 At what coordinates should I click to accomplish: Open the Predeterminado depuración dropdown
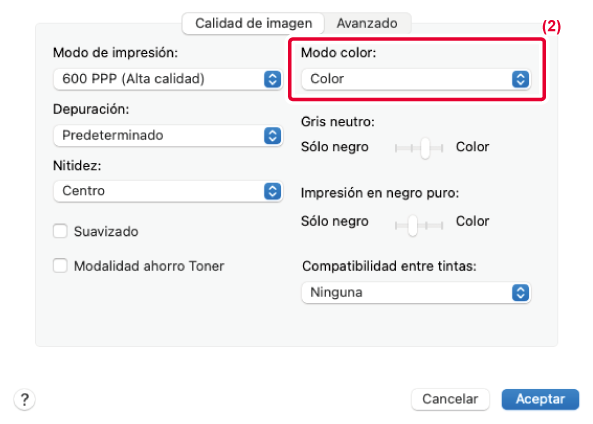click(168, 135)
